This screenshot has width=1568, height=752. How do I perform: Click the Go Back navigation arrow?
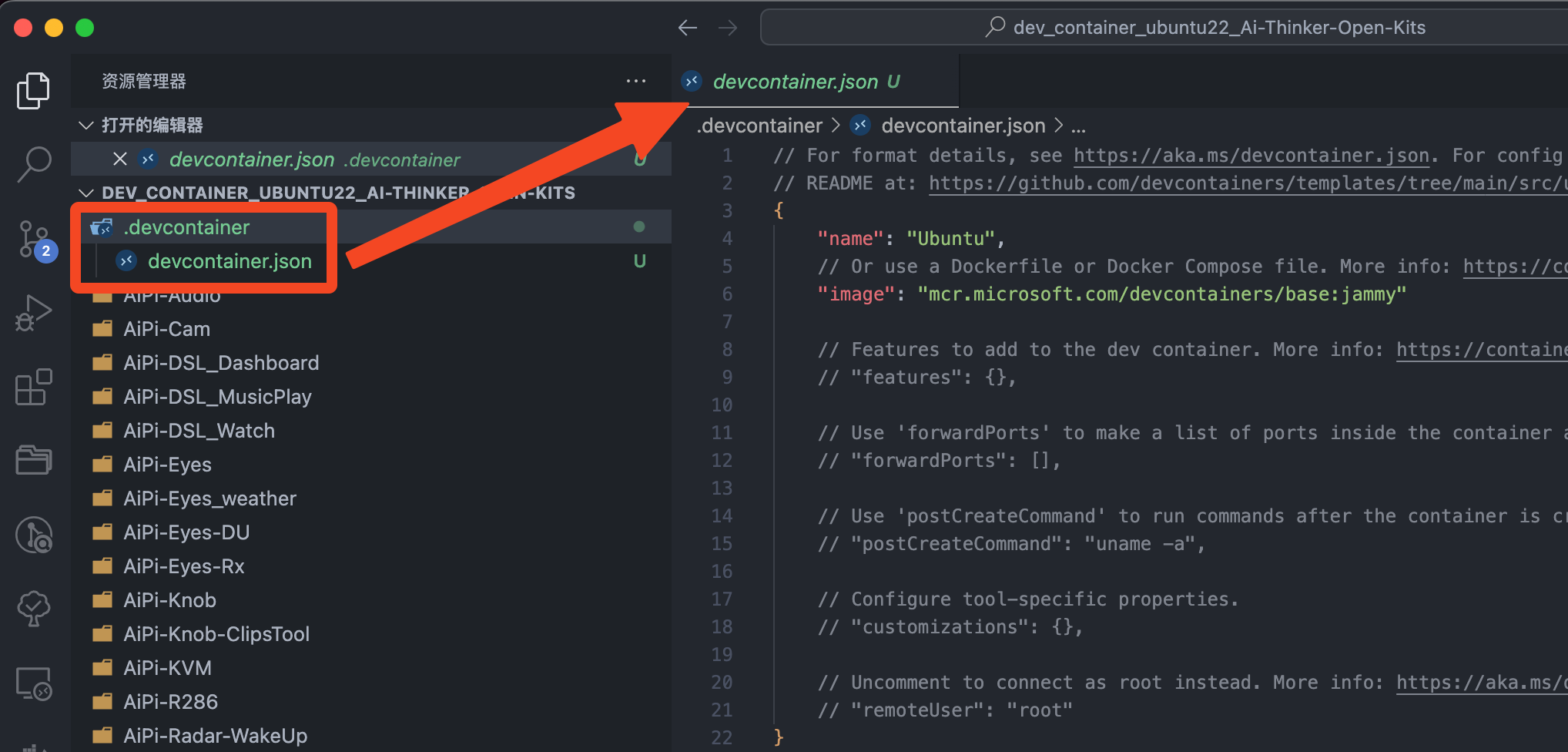pyautogui.click(x=688, y=28)
